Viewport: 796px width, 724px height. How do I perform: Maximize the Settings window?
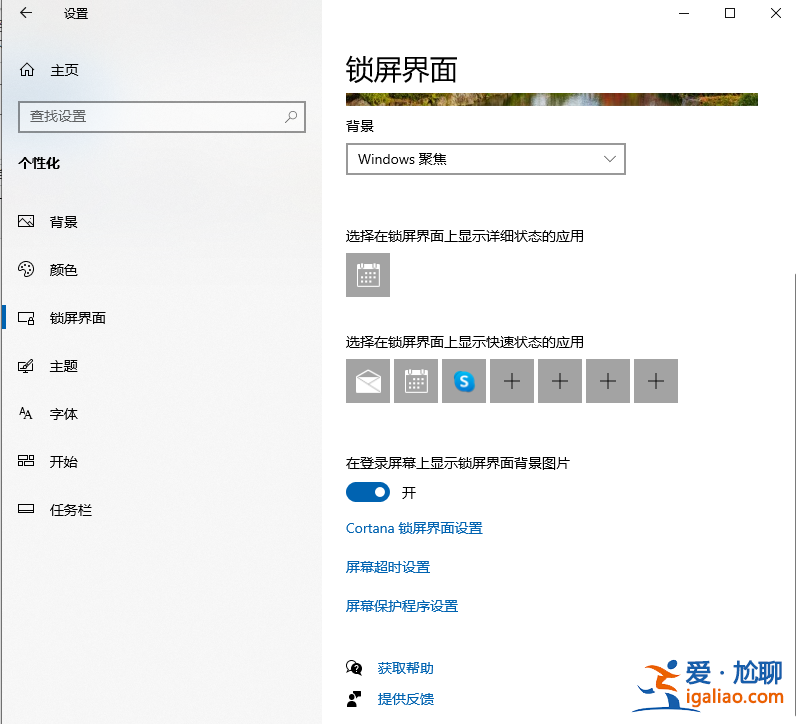(730, 13)
